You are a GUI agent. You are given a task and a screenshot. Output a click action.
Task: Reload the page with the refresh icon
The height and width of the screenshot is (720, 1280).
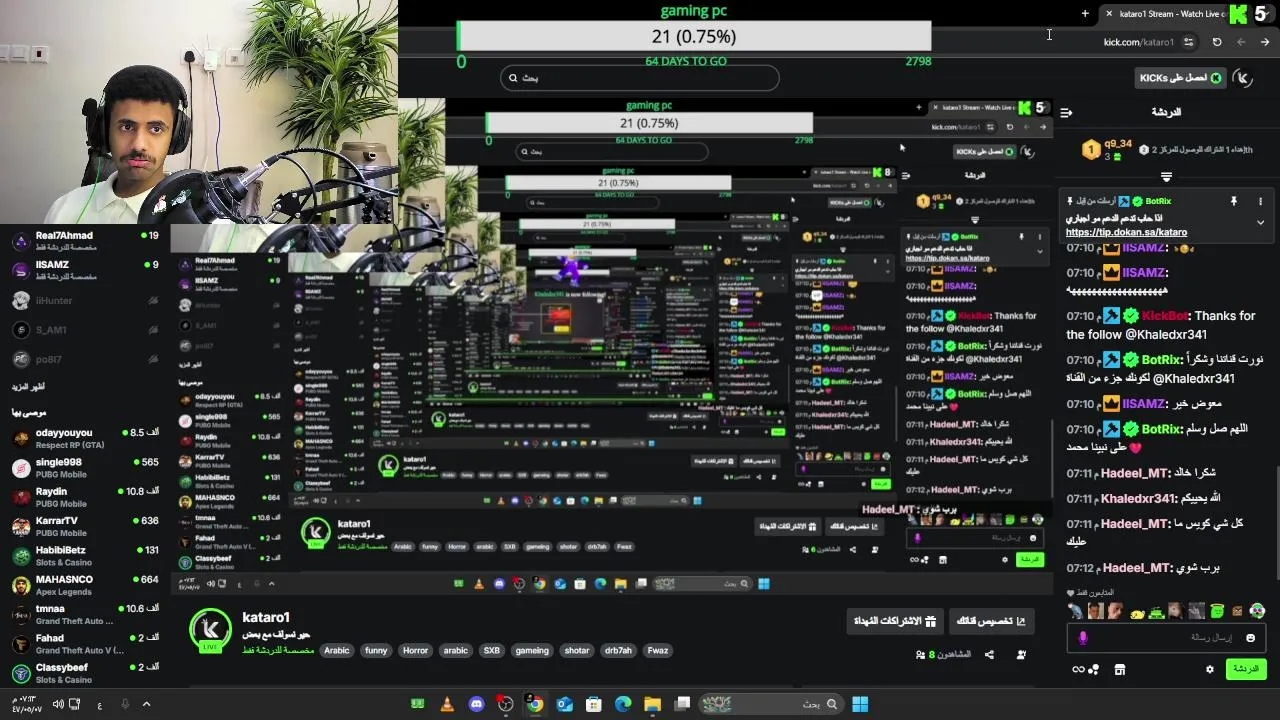click(1217, 42)
